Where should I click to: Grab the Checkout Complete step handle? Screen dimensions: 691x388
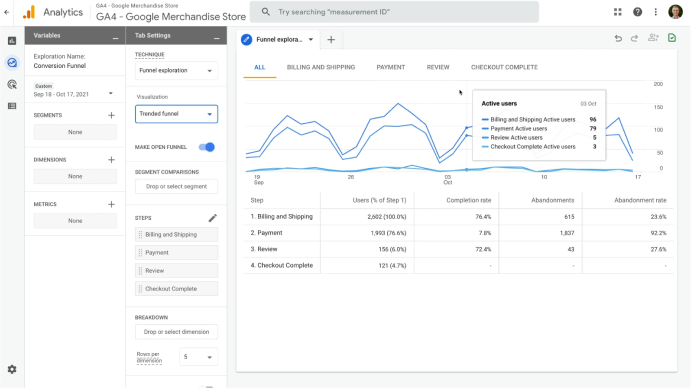coord(141,289)
